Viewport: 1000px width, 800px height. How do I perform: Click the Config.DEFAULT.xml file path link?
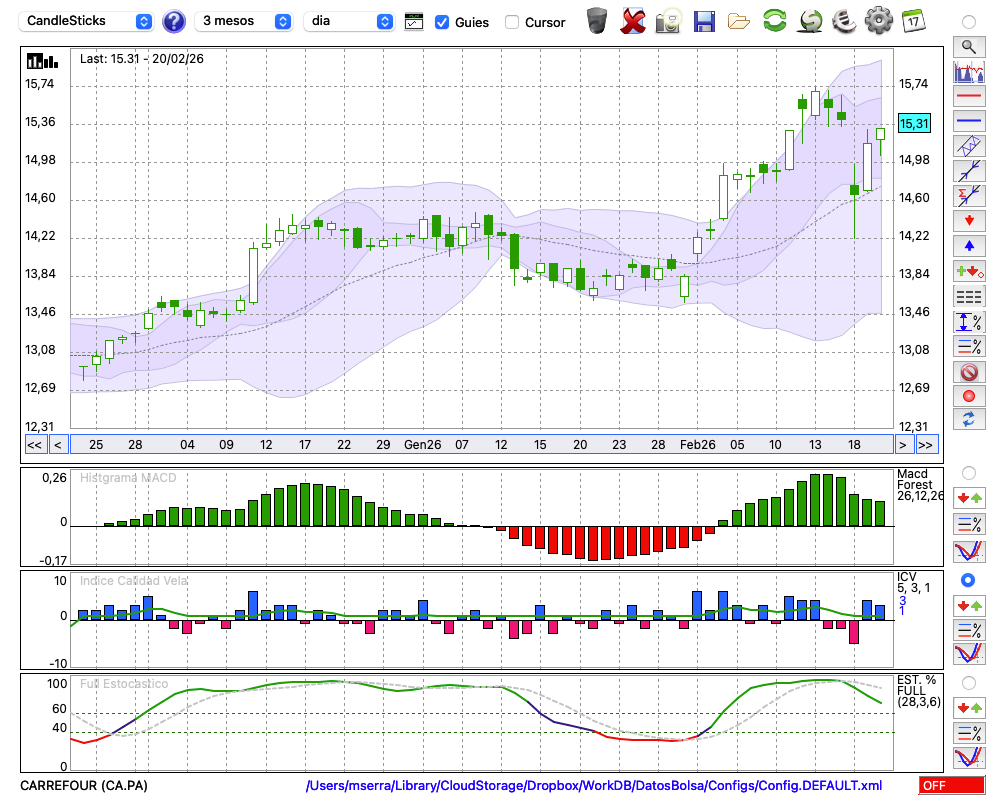pos(594,785)
